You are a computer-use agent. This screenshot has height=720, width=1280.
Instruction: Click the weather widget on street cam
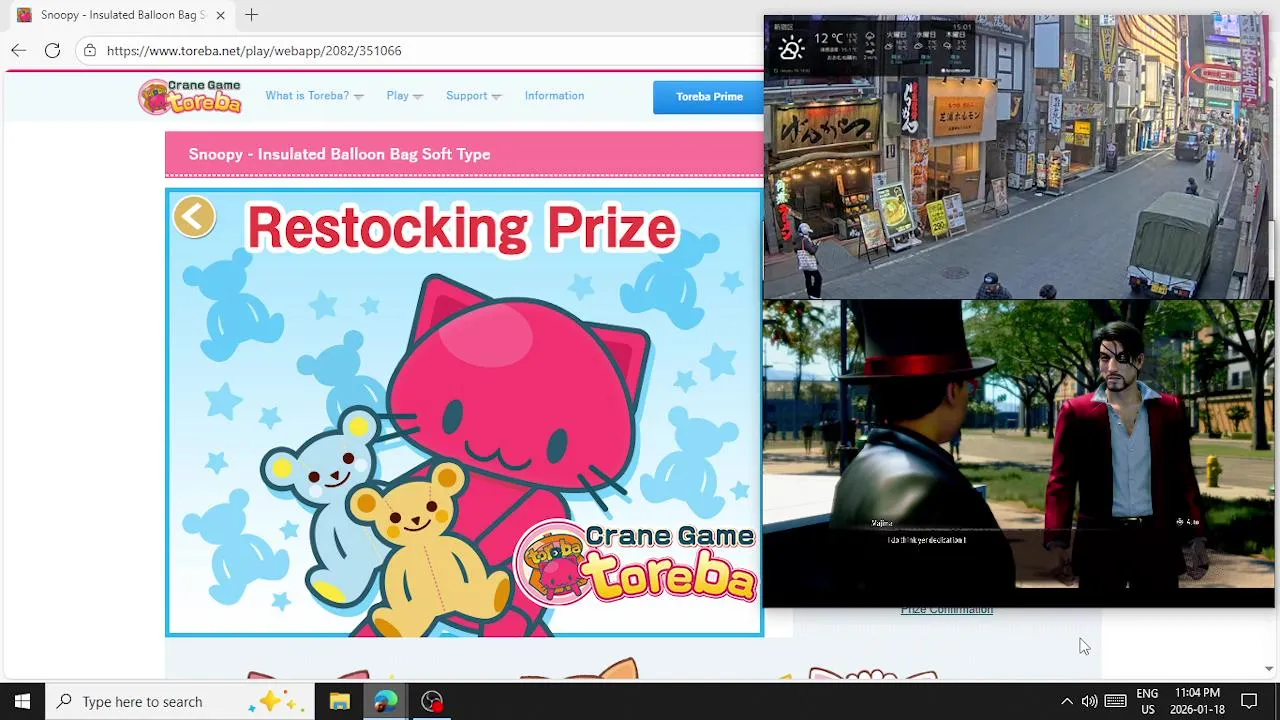pos(871,47)
